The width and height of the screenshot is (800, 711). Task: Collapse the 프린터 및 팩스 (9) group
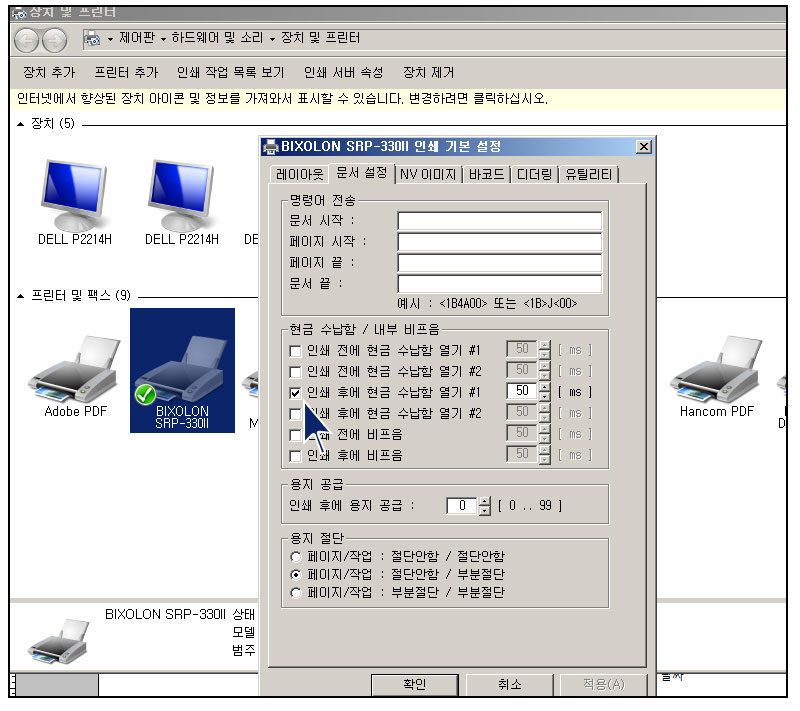(x=20, y=296)
